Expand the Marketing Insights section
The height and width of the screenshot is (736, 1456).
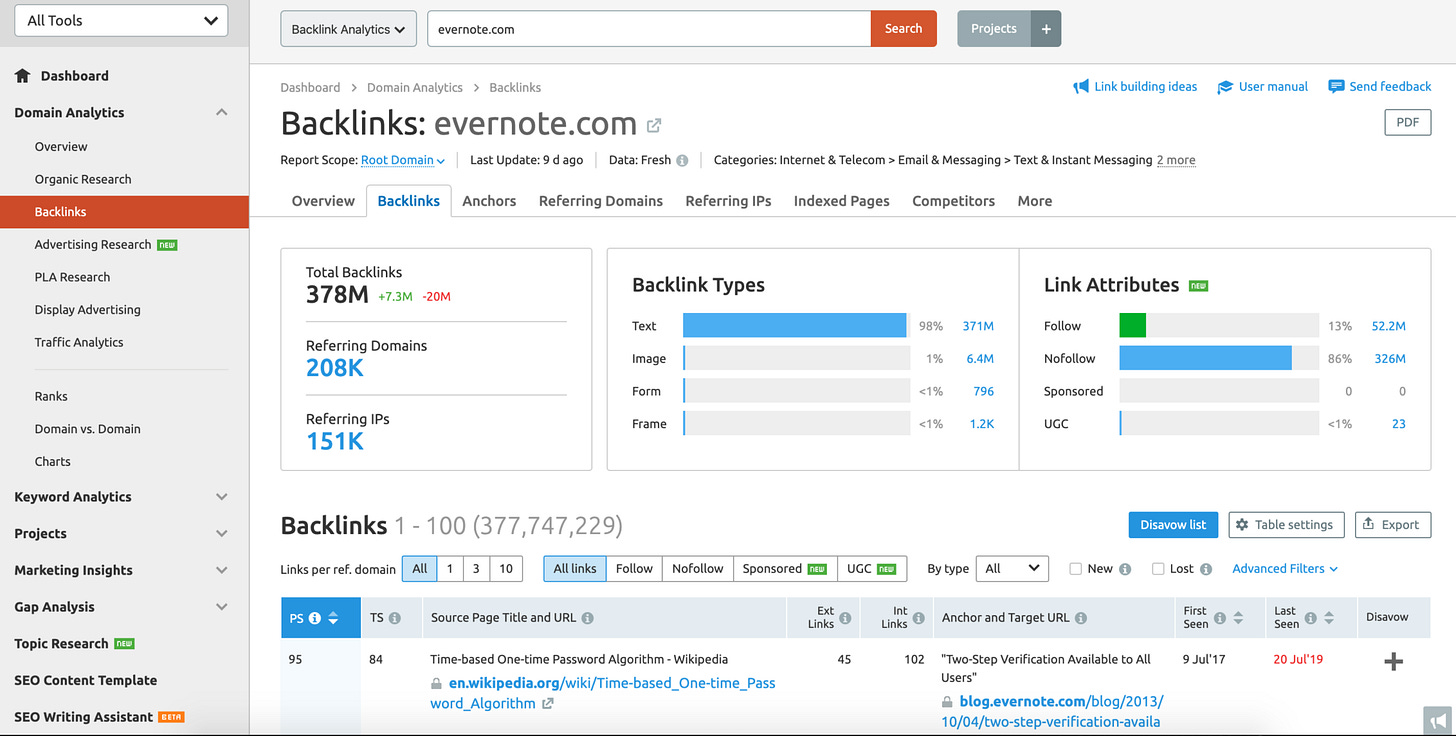[222, 570]
